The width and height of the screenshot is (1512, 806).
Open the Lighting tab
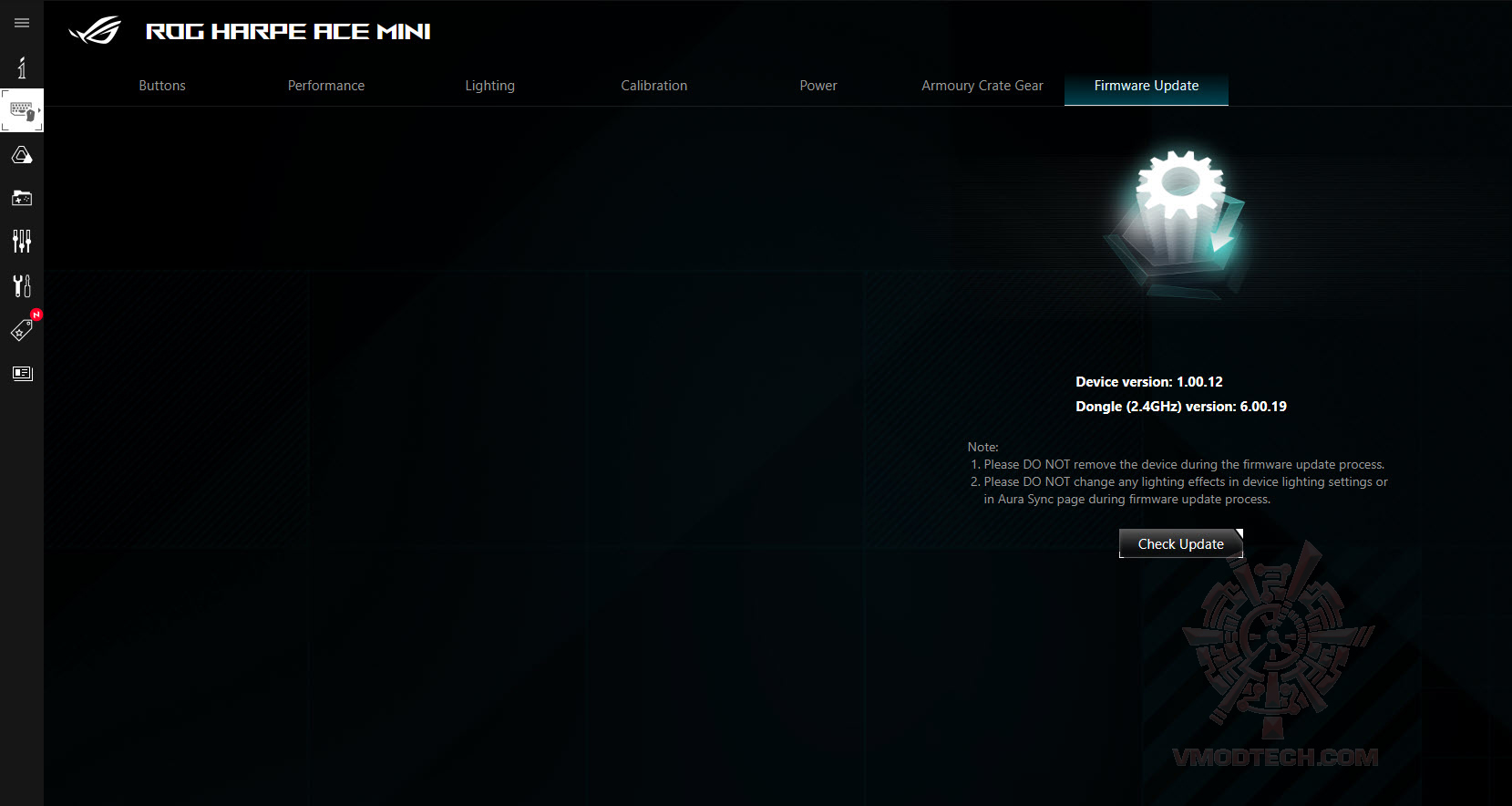point(490,86)
